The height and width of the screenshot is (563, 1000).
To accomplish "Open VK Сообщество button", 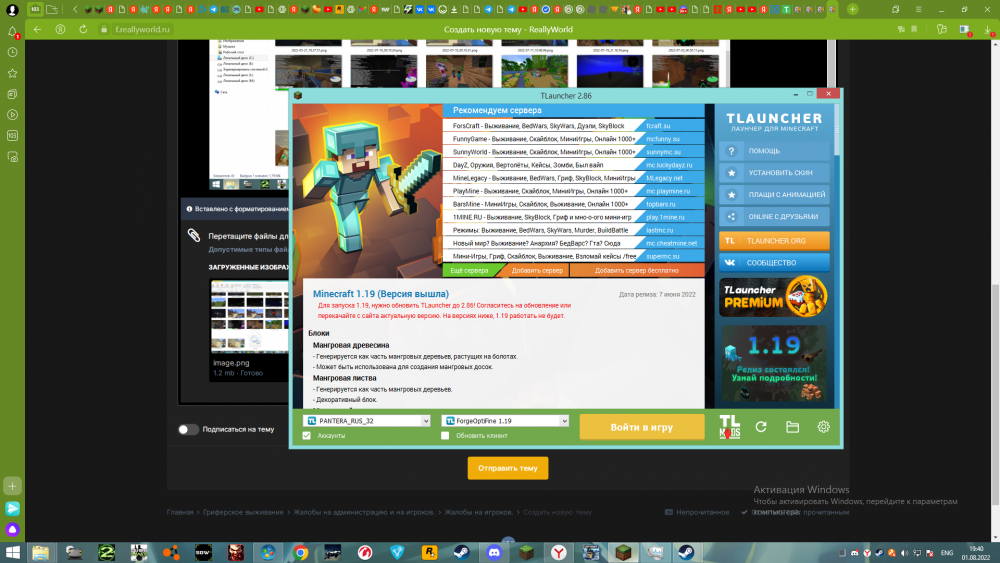I will tap(774, 263).
